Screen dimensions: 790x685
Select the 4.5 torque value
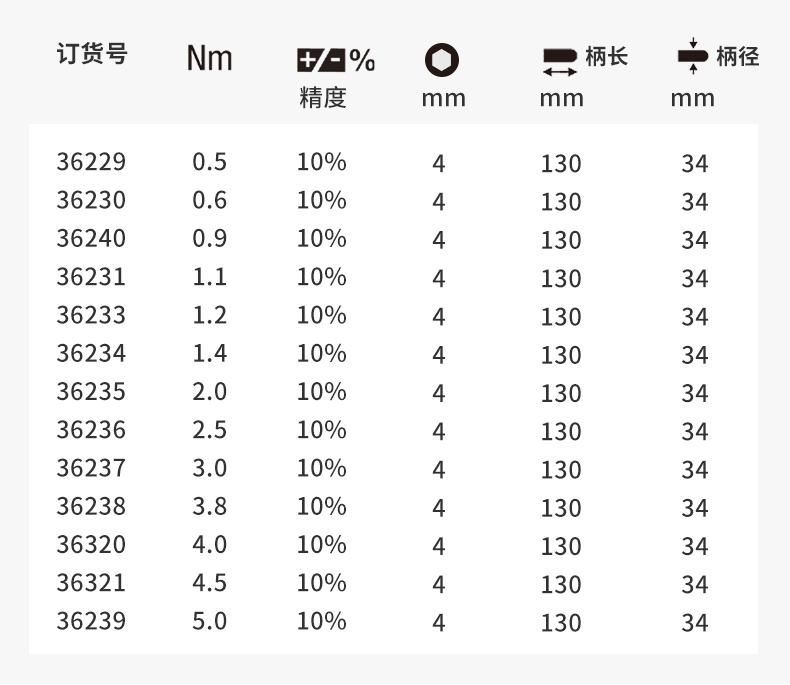[209, 583]
